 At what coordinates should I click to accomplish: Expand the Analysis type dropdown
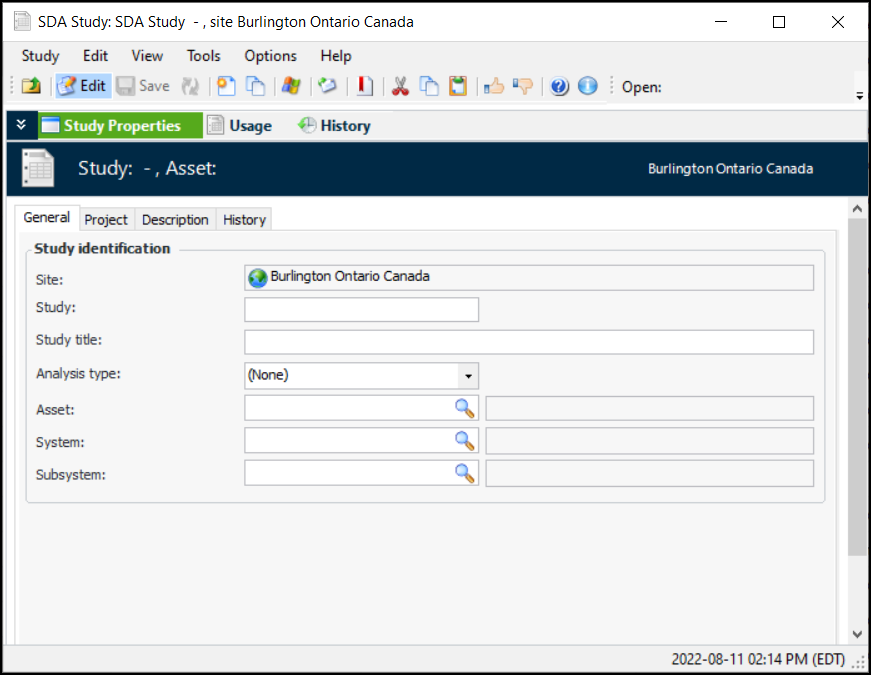467,376
